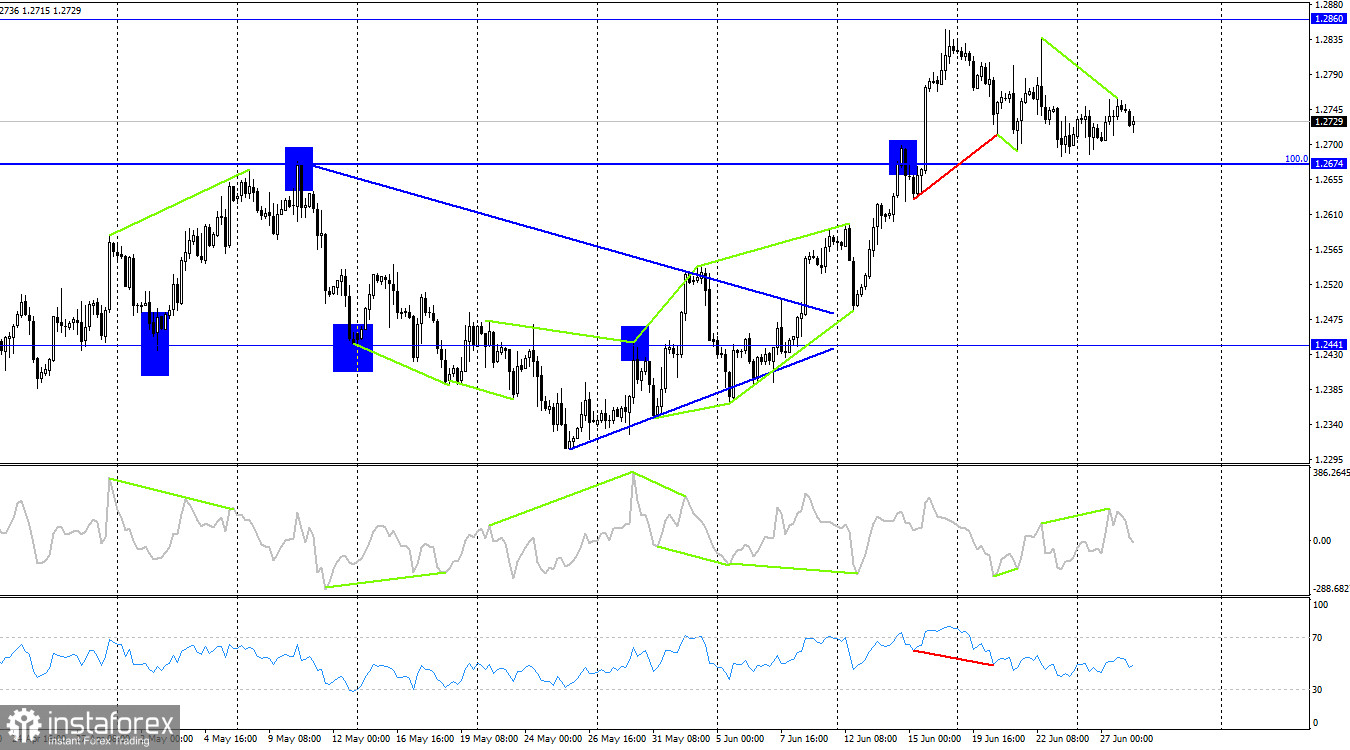Viewport: 1350px width, 750px height.
Task: Select the 1.2441 support level price tag
Action: 1328,344
